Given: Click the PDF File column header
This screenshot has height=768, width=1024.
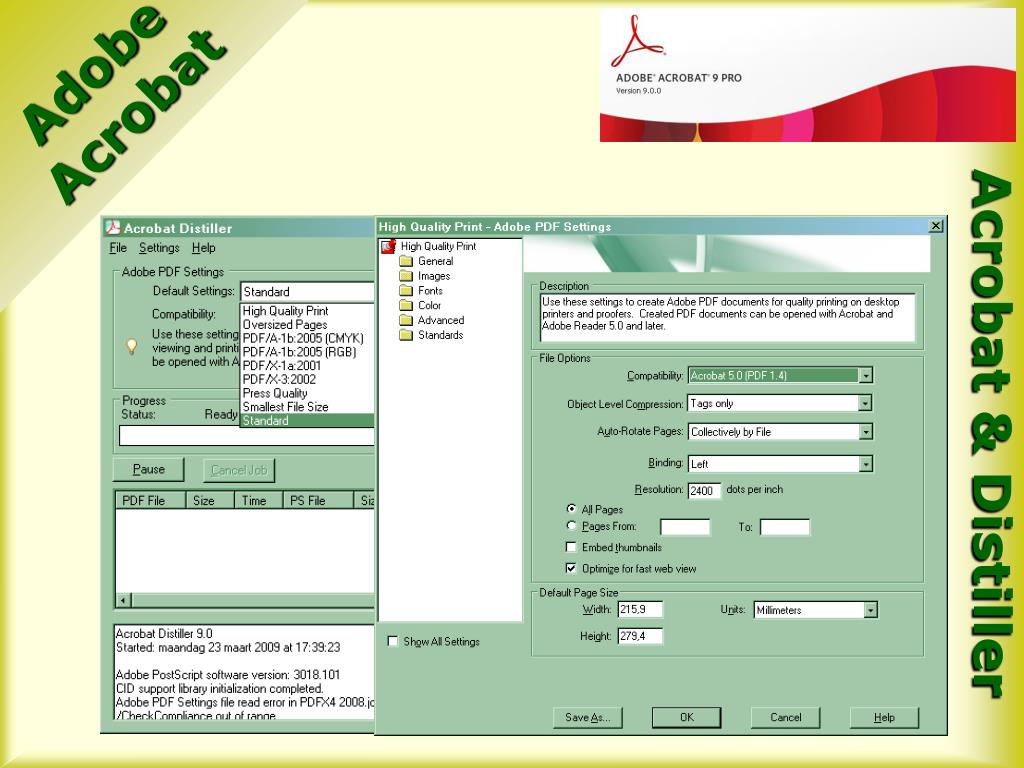Looking at the screenshot, I should tap(151, 500).
